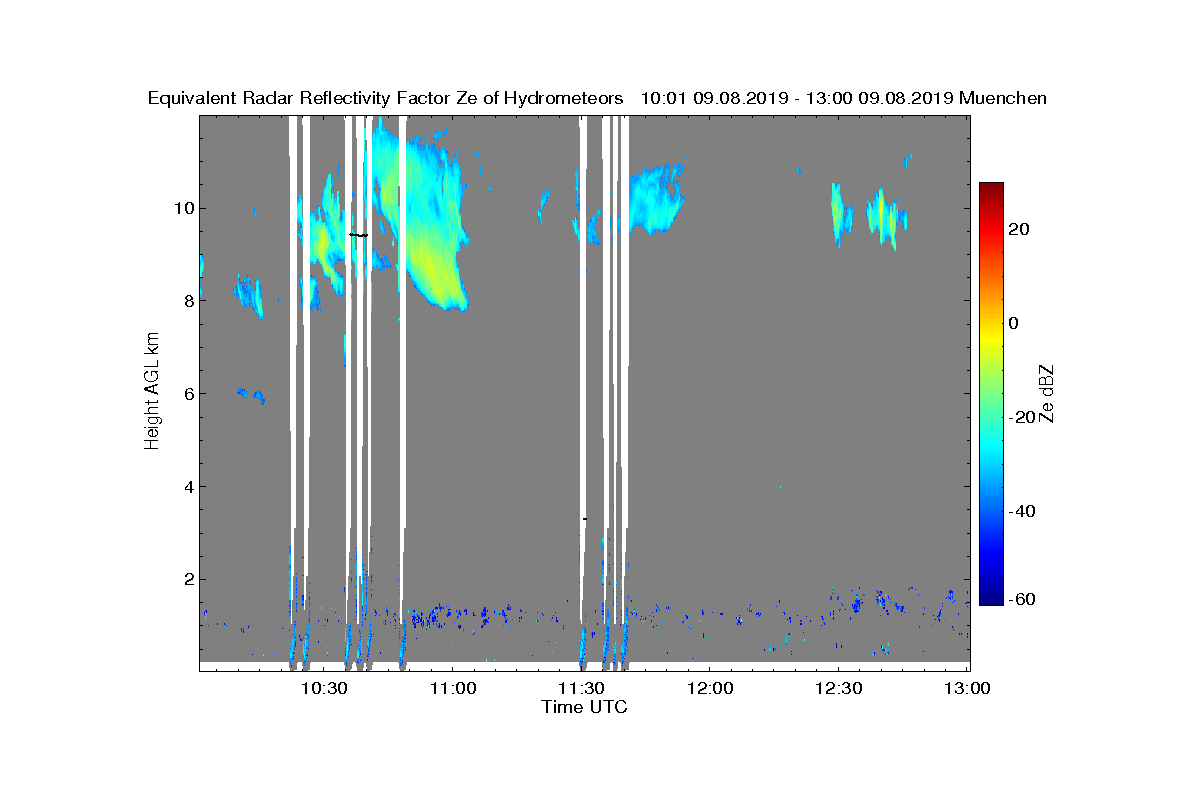Click the small cloud echo at 6 km
Image resolution: width=1200 pixels, height=800 pixels.
tap(250, 395)
